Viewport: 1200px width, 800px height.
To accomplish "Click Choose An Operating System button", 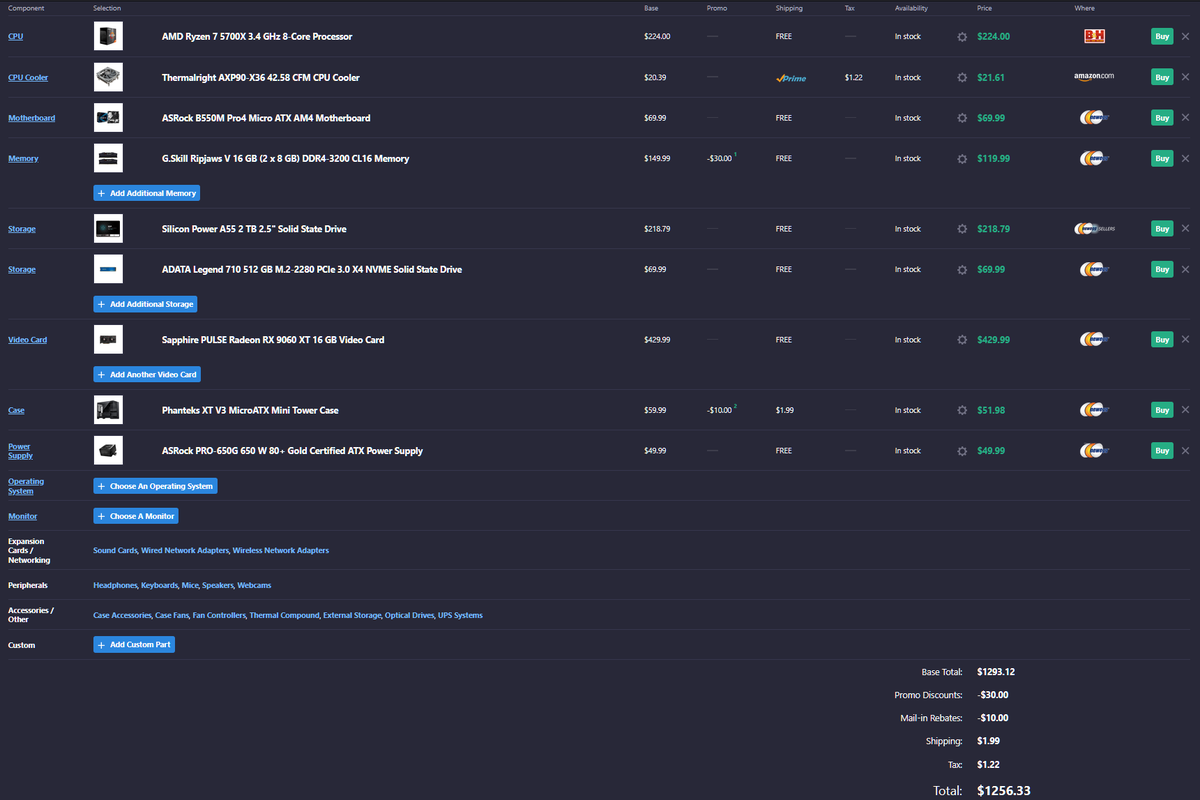I will point(155,486).
